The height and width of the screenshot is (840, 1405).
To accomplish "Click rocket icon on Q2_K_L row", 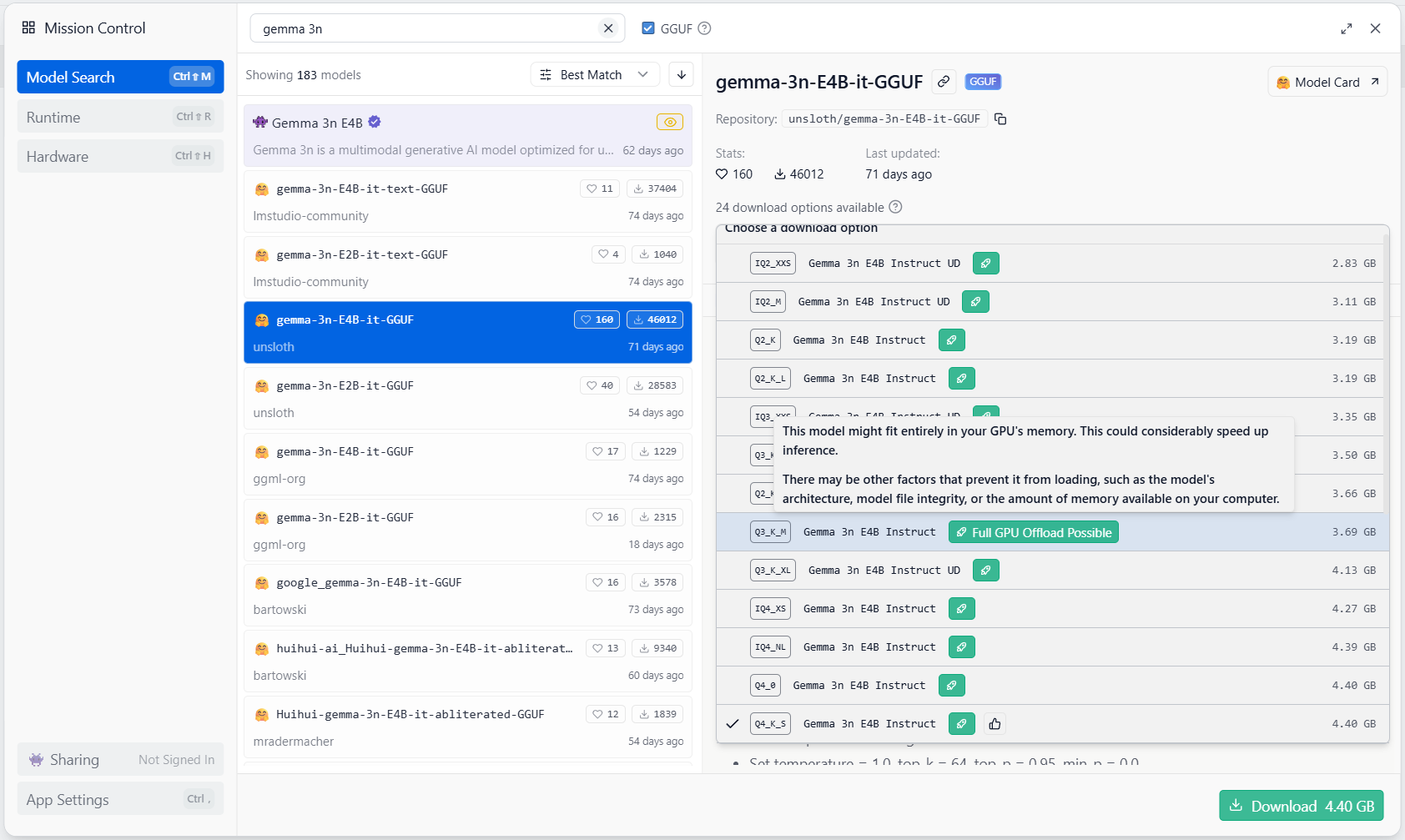I will point(961,379).
